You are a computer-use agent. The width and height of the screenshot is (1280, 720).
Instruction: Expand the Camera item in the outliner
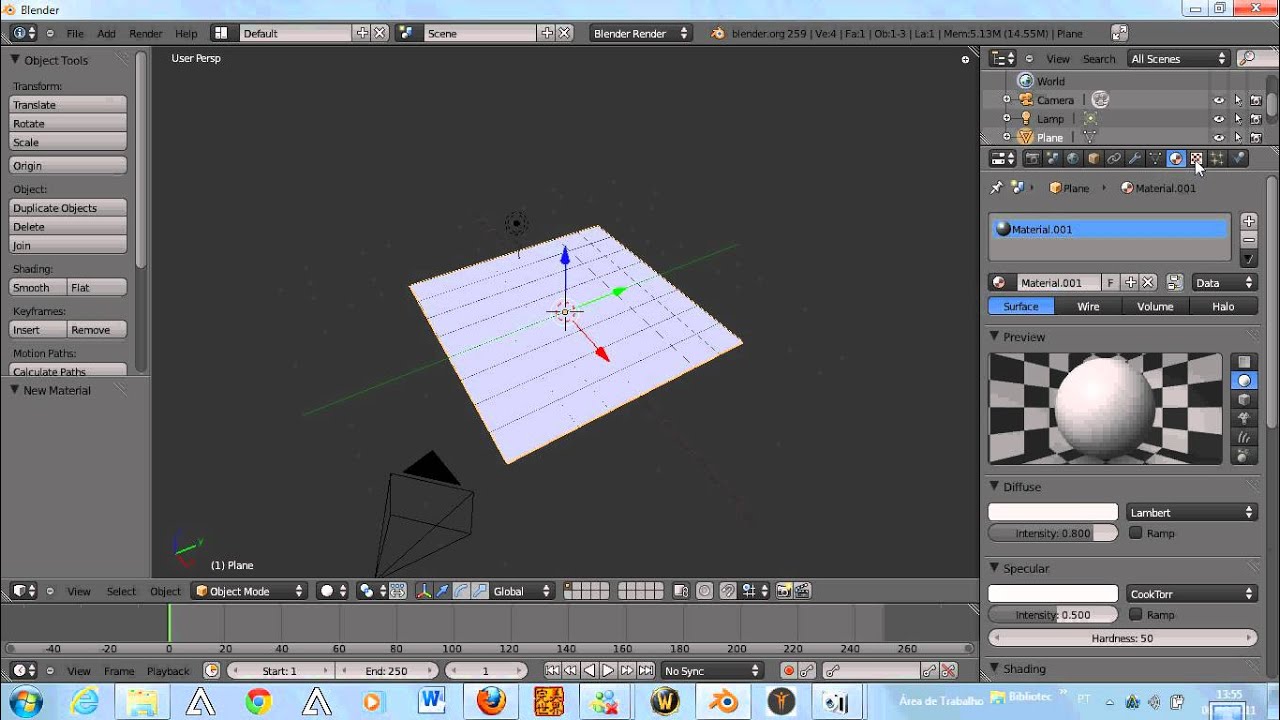point(1006,100)
